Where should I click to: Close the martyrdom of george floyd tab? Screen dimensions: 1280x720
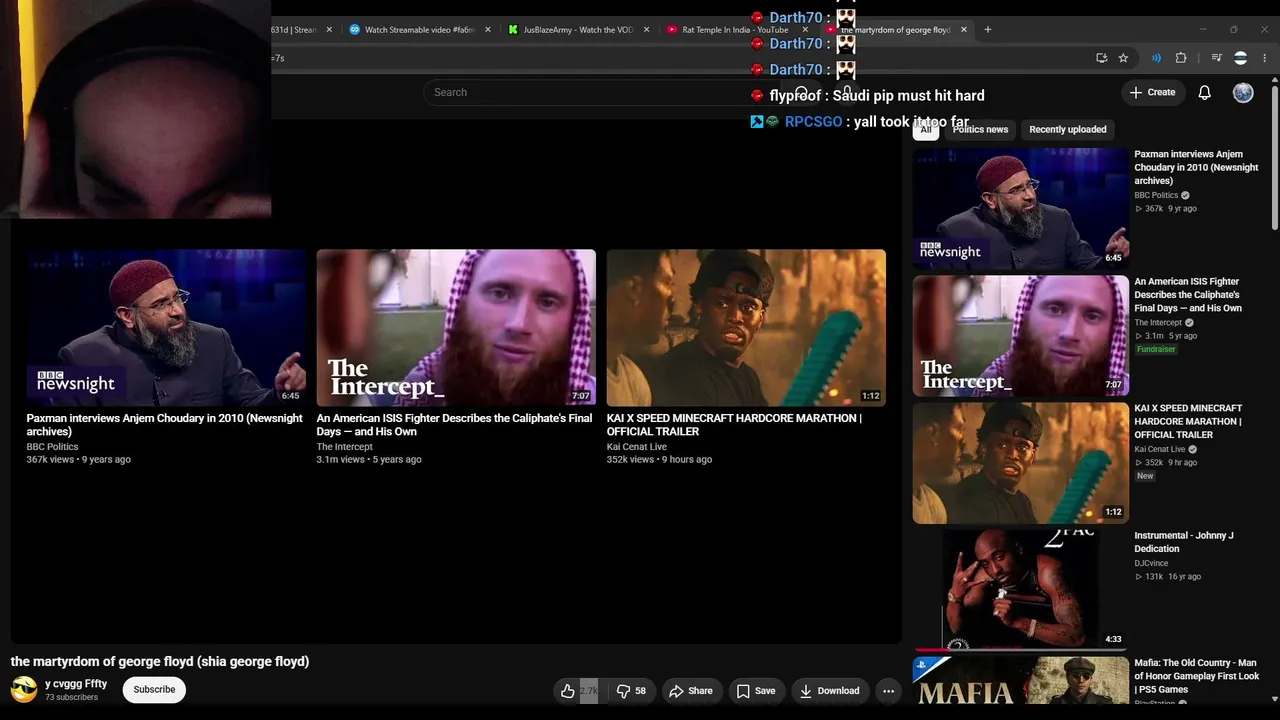(x=964, y=30)
